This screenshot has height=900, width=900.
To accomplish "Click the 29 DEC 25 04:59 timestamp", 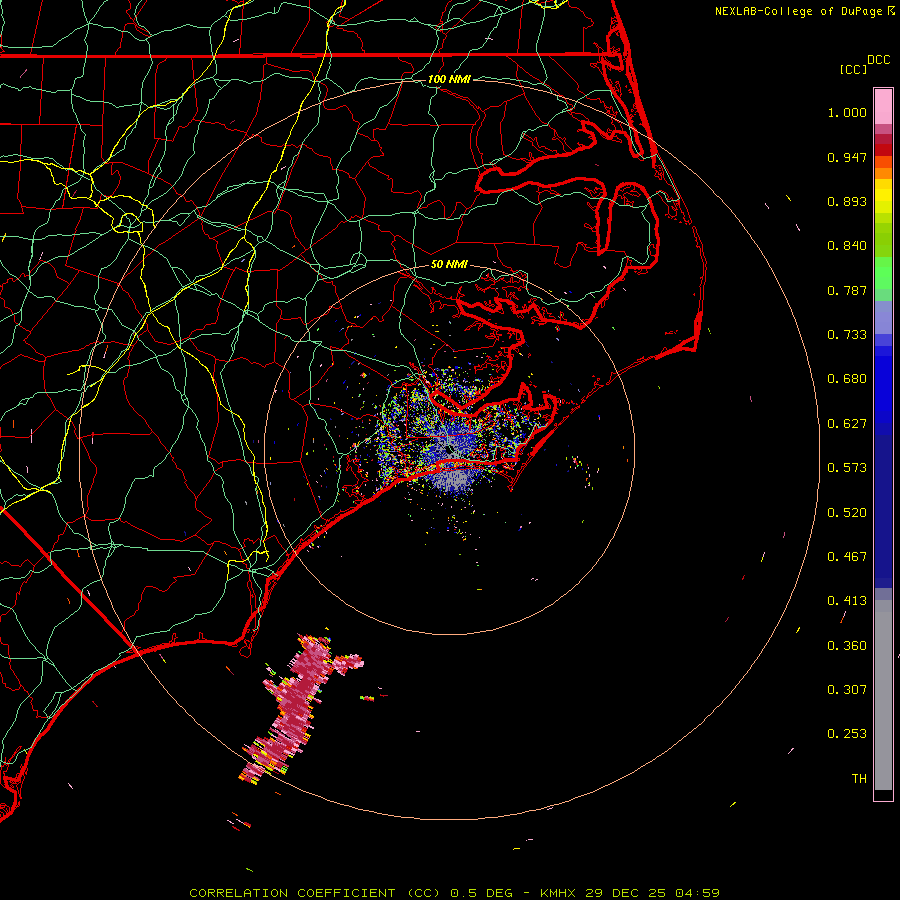I will 653,893.
